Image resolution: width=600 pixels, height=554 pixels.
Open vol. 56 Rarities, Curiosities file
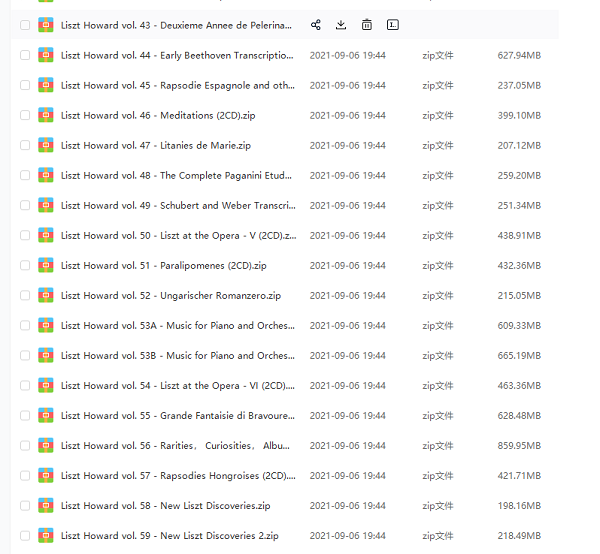click(x=175, y=446)
